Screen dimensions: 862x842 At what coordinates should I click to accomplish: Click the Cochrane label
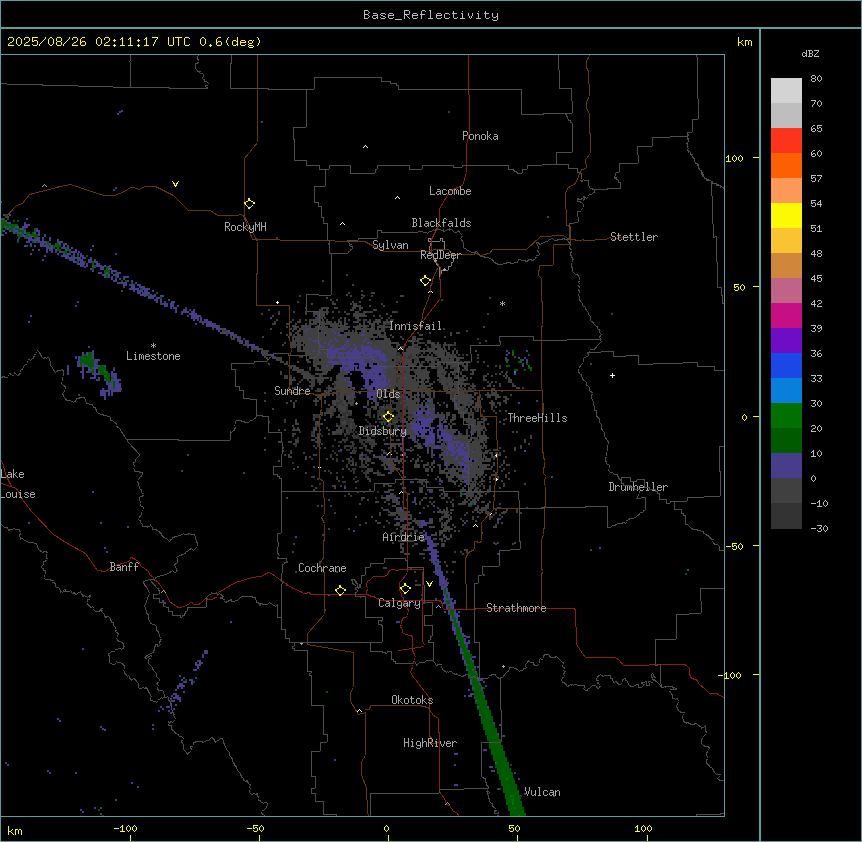322,568
